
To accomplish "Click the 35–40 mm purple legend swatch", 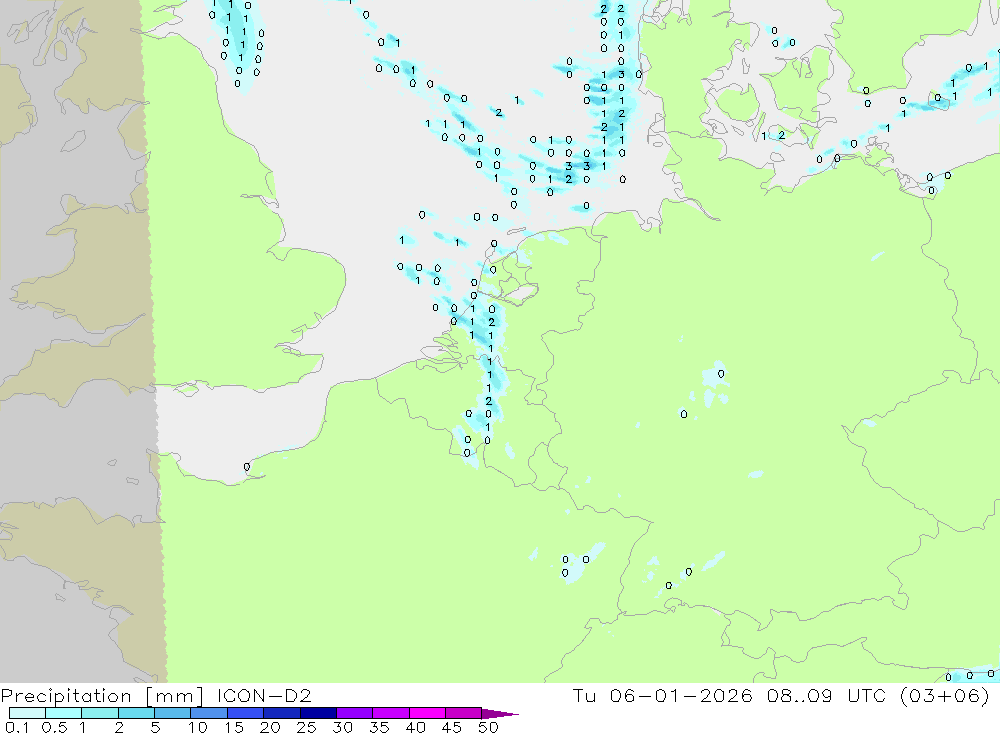I will [390, 713].
